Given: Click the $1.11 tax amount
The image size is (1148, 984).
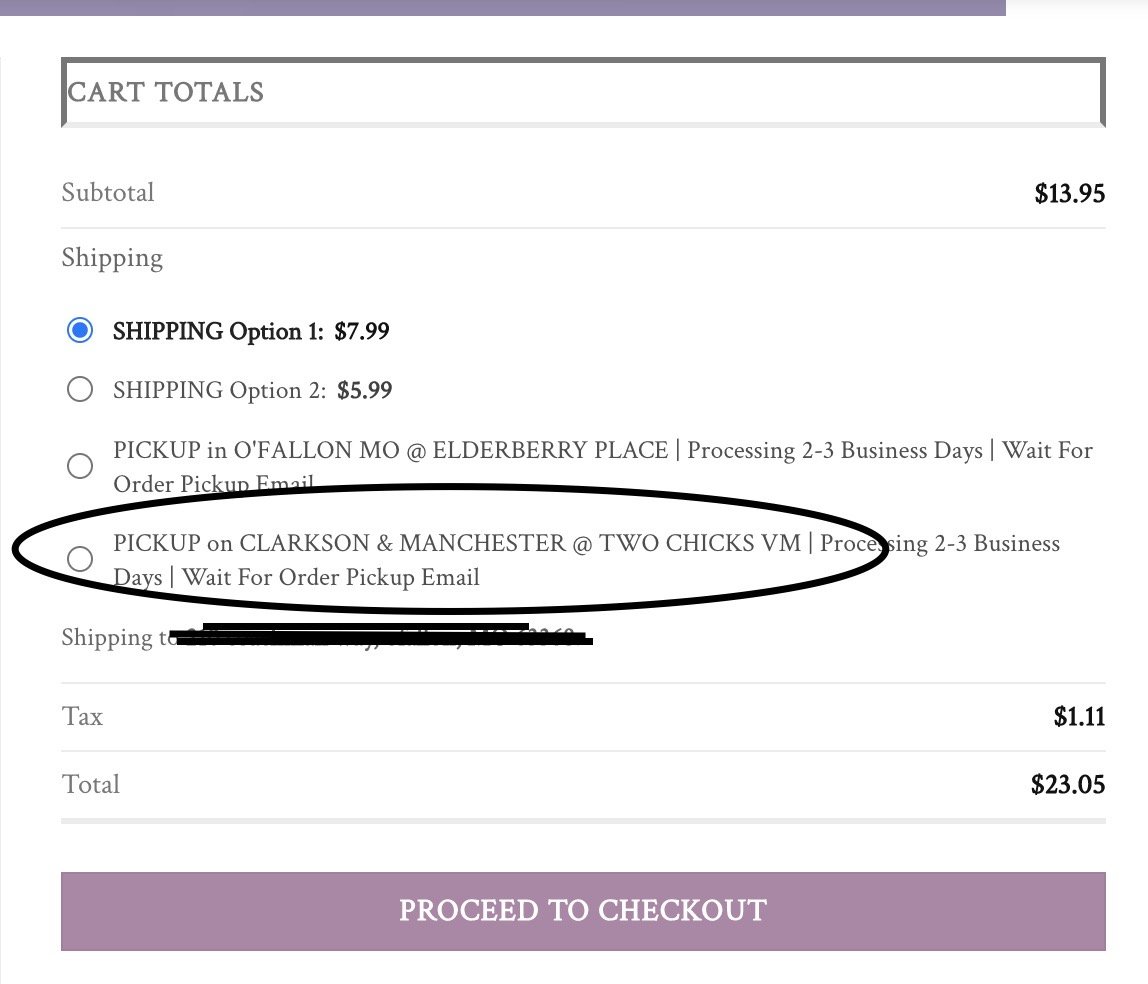Looking at the screenshot, I should tap(1079, 717).
